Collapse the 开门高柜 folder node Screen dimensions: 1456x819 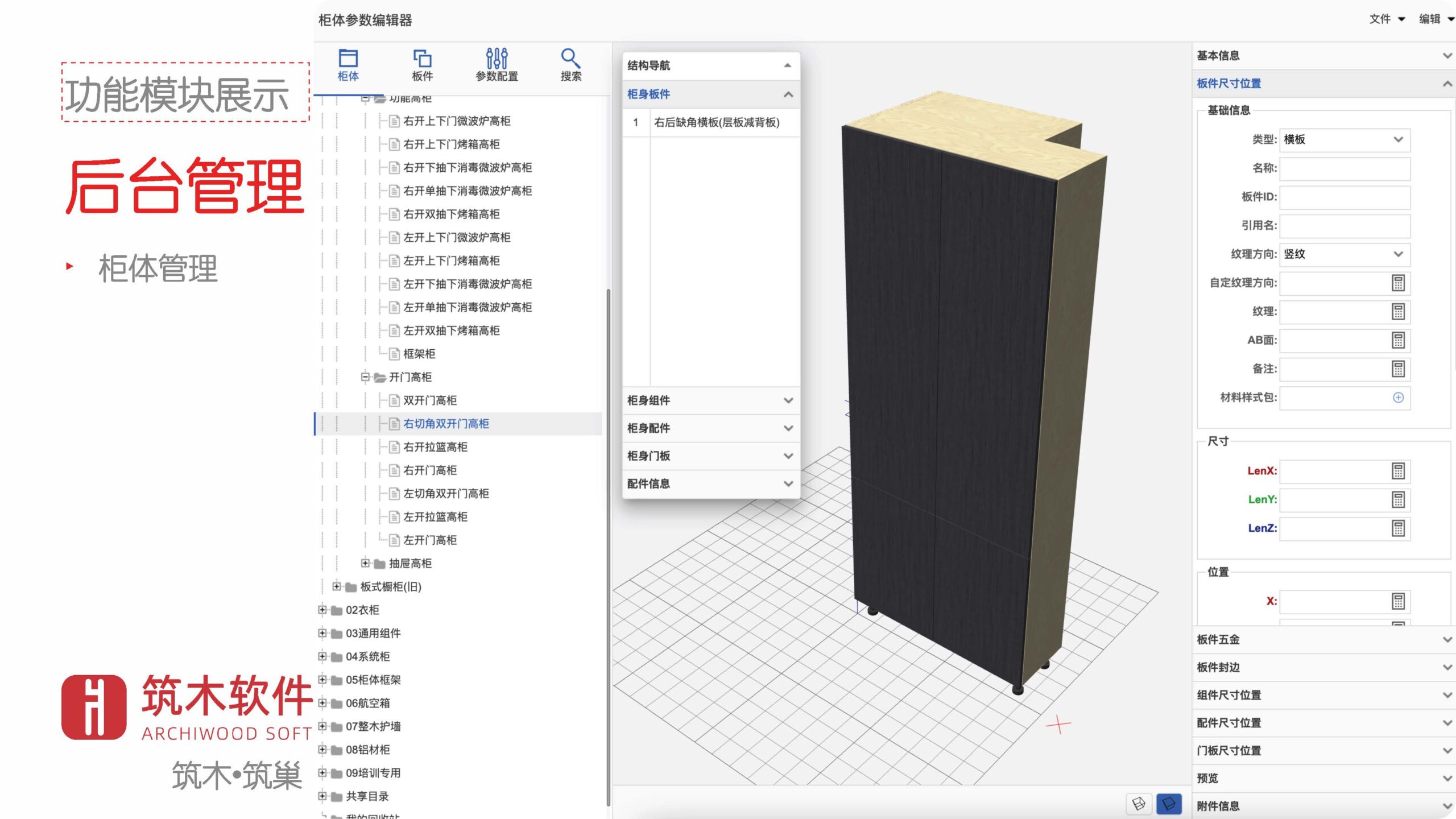(x=365, y=377)
